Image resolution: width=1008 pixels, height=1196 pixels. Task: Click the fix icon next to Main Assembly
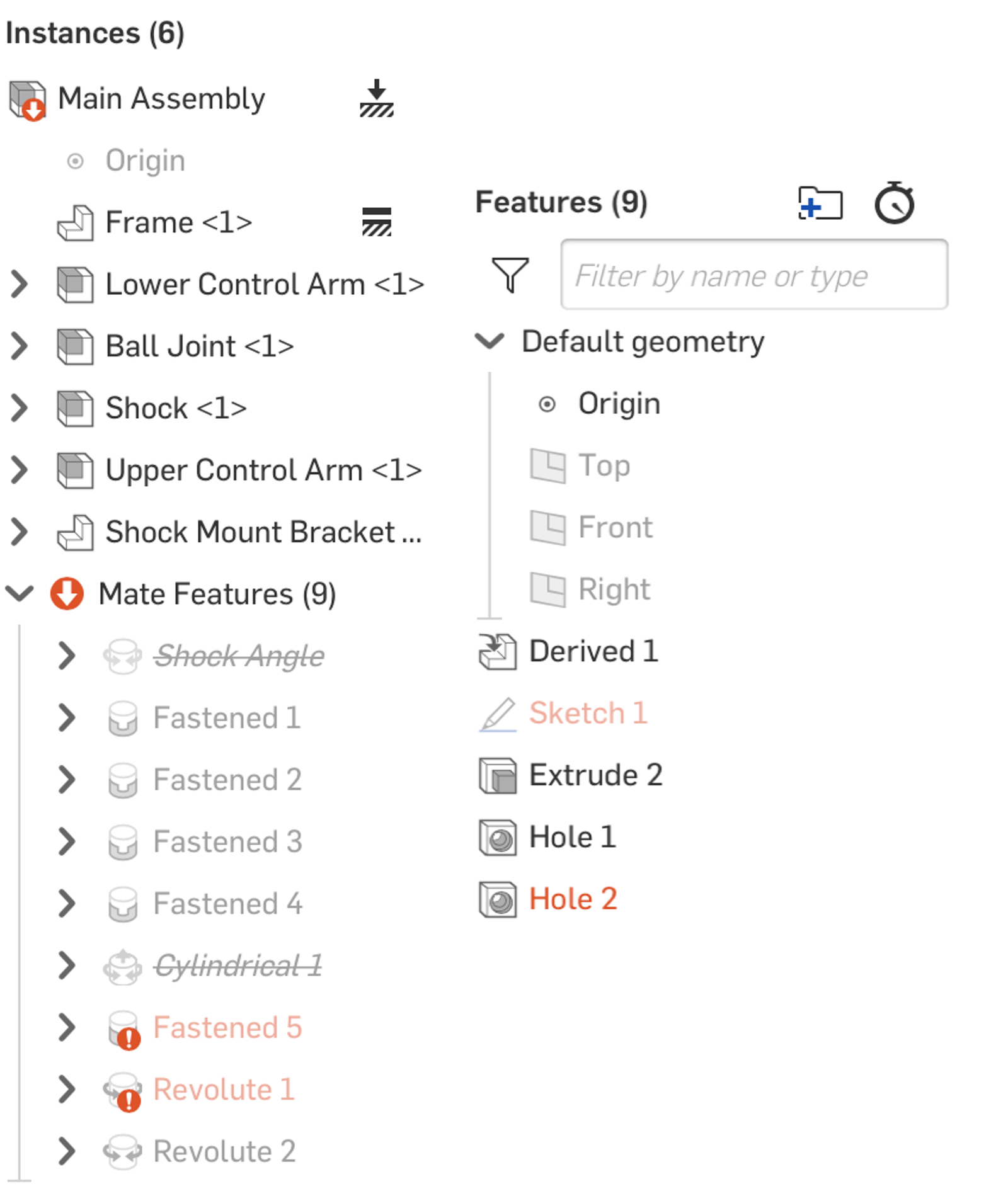376,98
